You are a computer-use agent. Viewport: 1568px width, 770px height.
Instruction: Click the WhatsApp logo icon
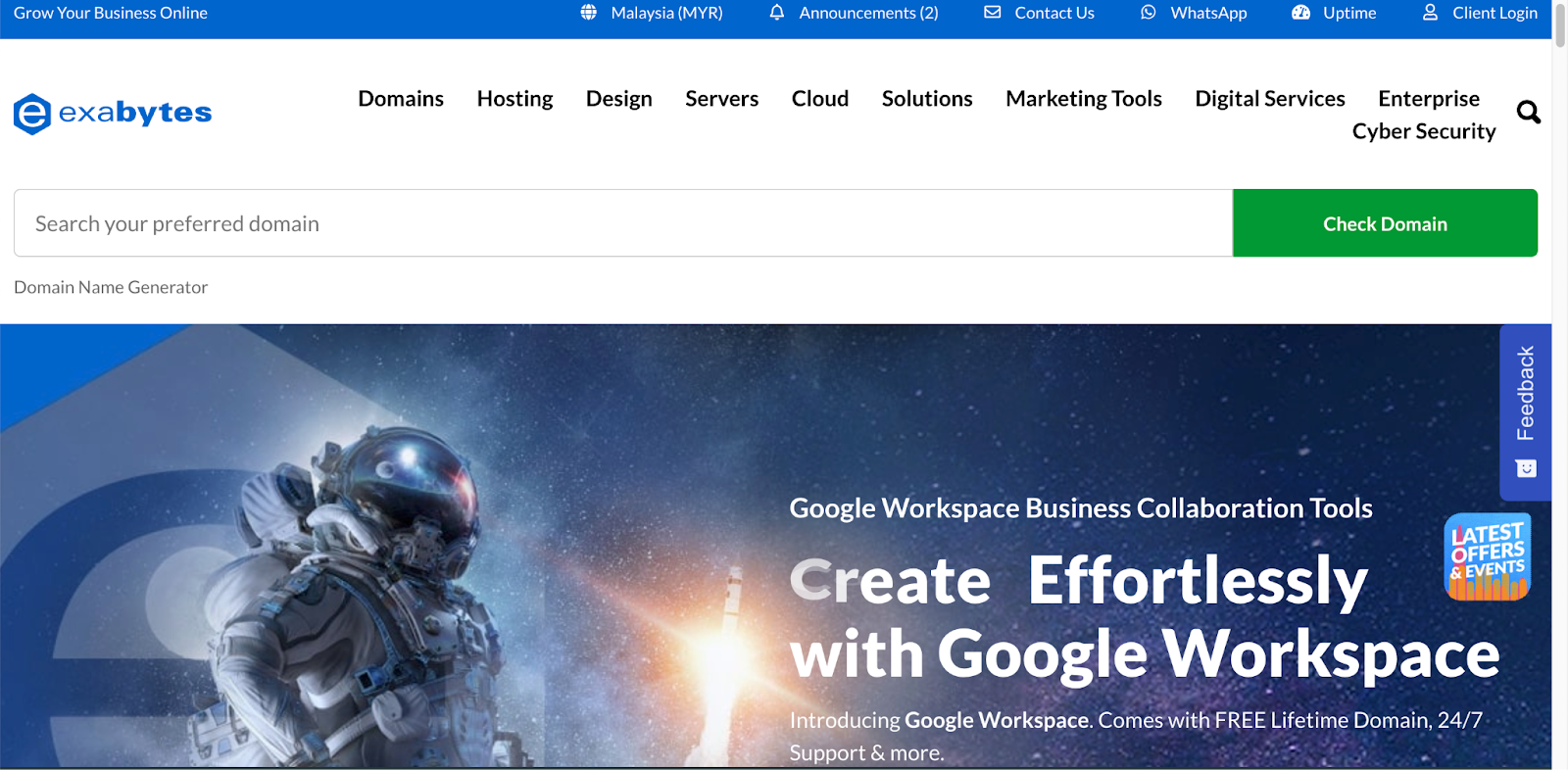pyautogui.click(x=1148, y=13)
